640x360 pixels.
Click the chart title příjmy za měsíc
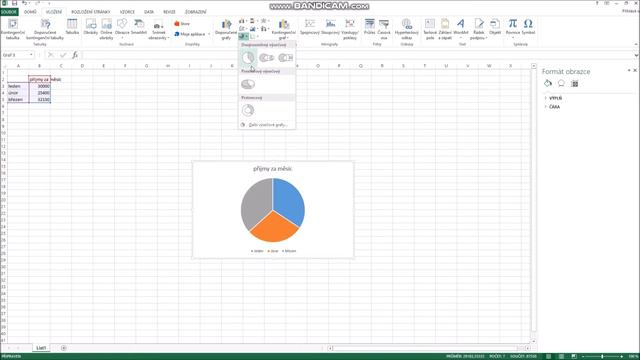[x=273, y=169]
